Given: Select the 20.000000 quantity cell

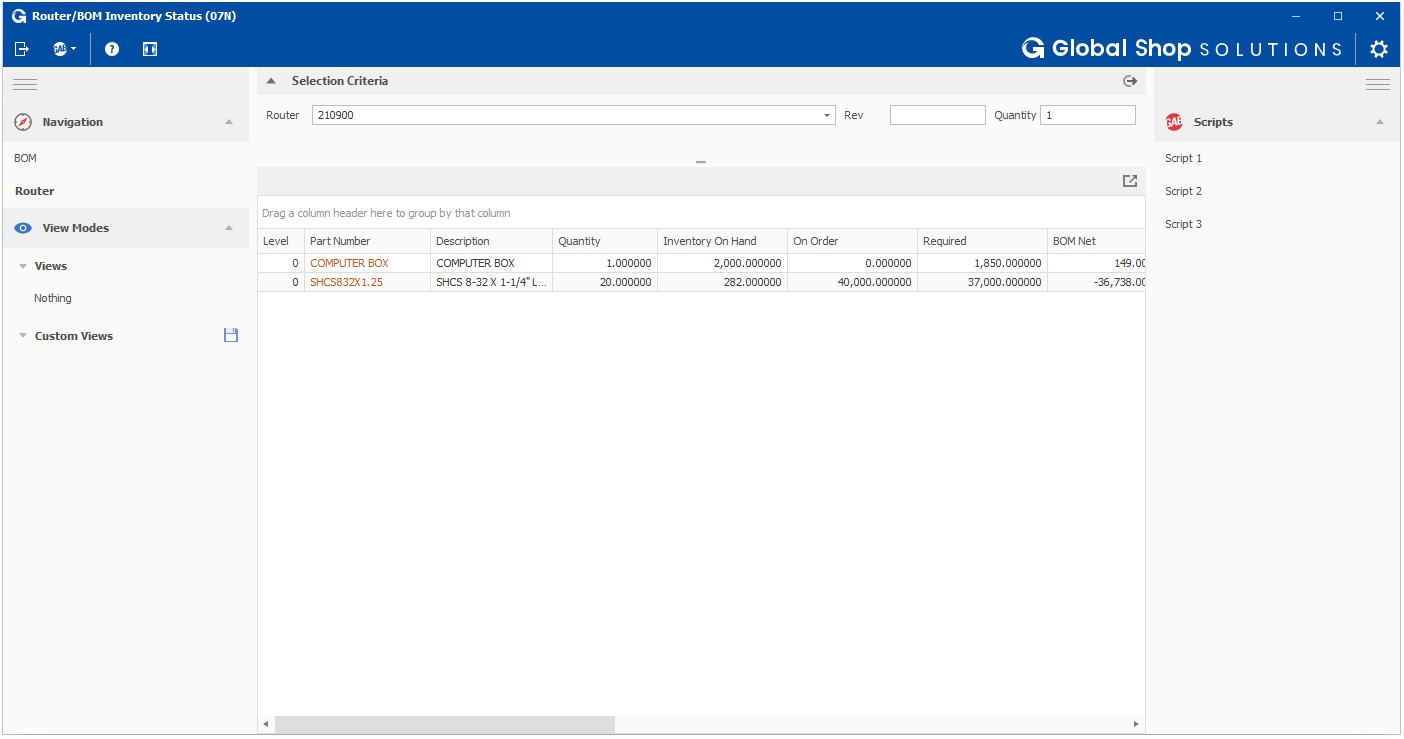Looking at the screenshot, I should pos(605,282).
